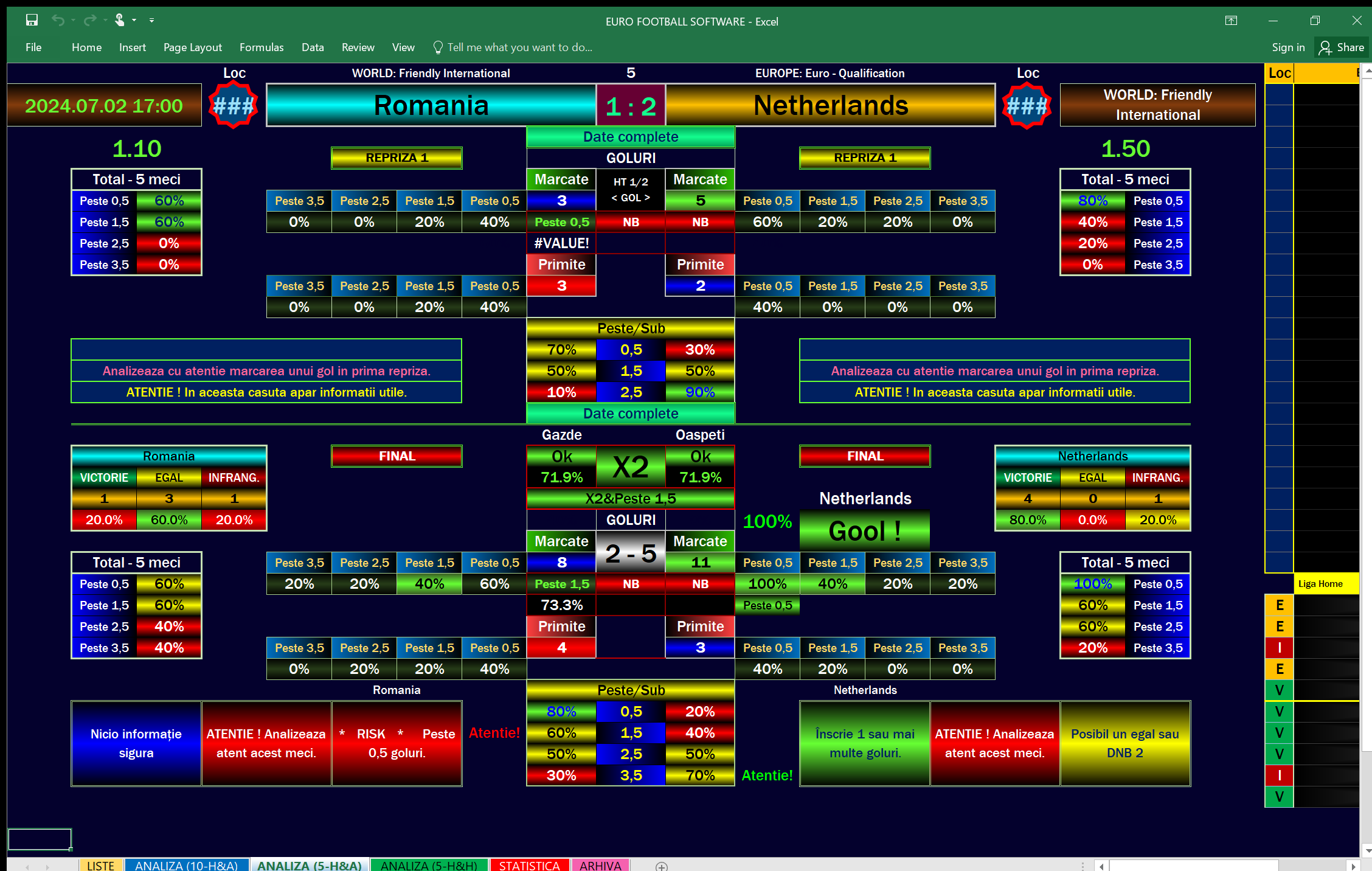This screenshot has height=871, width=1372.
Task: Open the Review ribbon tab
Action: [x=358, y=47]
